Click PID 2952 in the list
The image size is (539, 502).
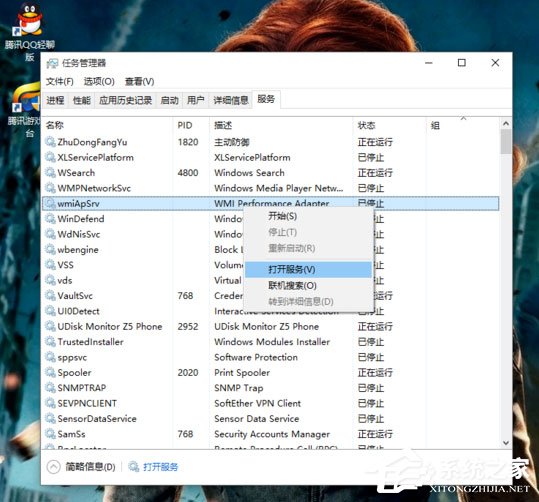click(188, 326)
